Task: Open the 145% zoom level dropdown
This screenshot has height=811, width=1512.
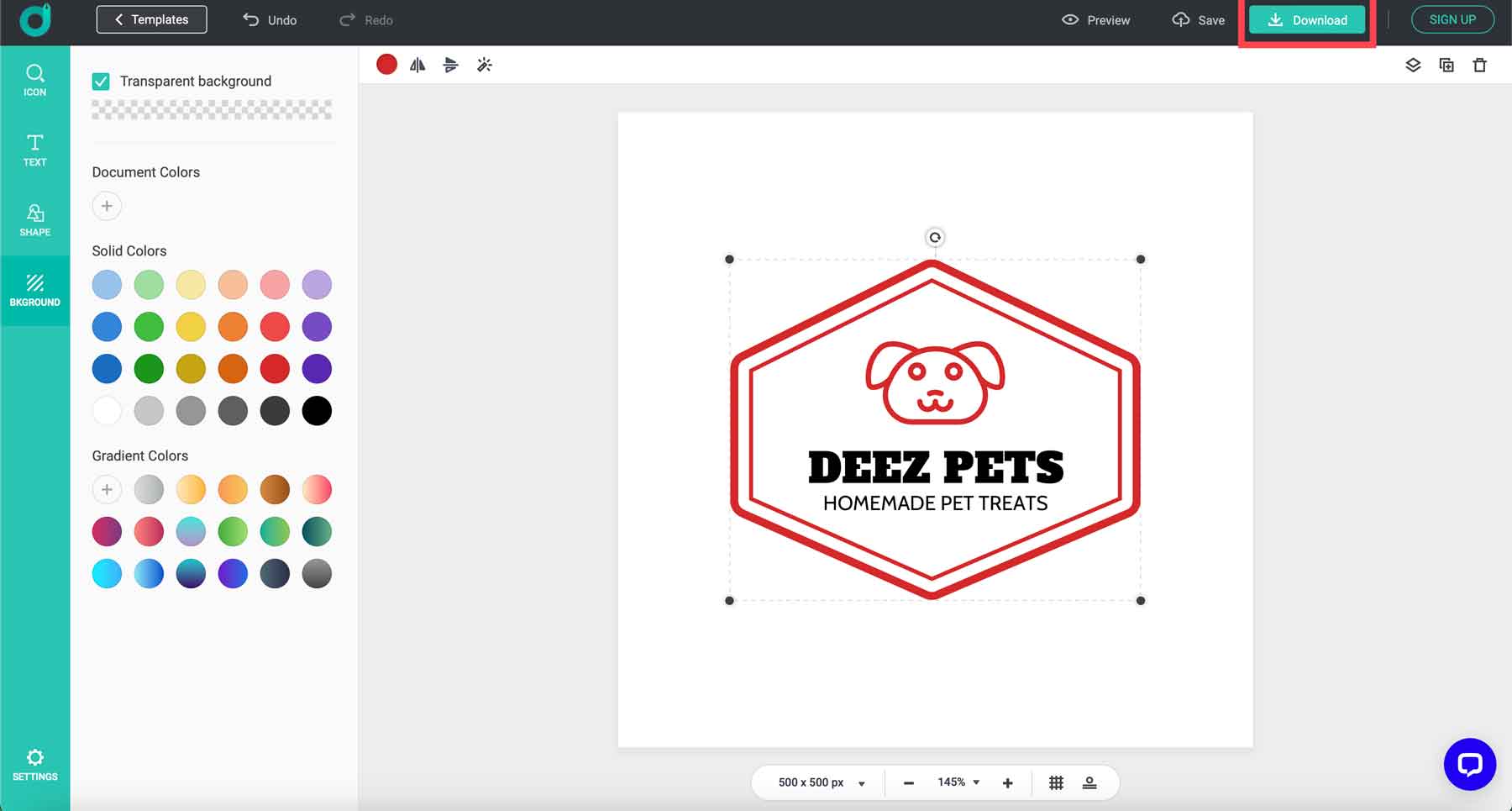Action: point(958,782)
